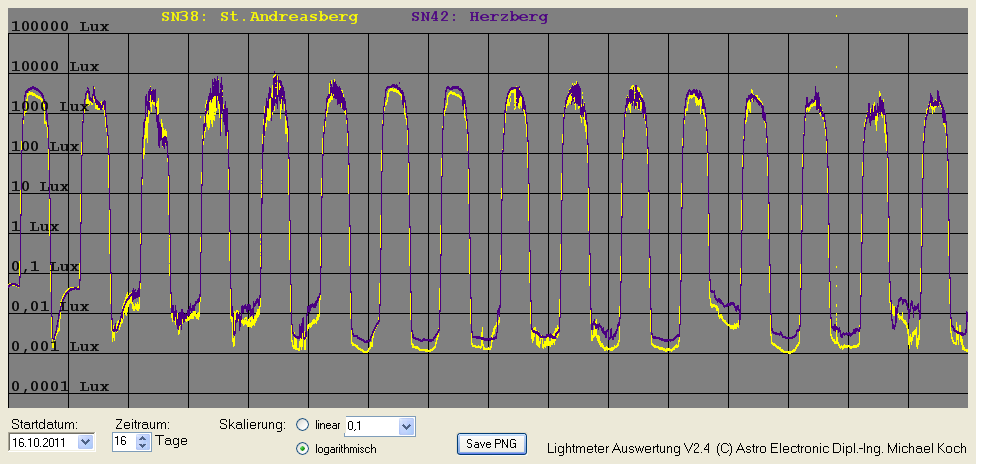Open the Startdatum date dropdown arrow

84,441
